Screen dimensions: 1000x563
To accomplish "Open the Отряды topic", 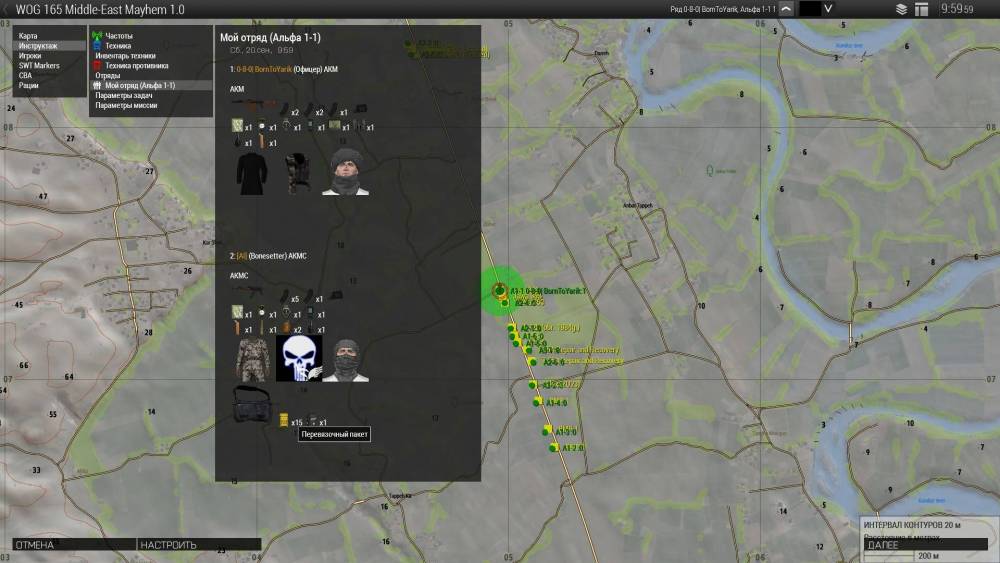I will pyautogui.click(x=108, y=75).
